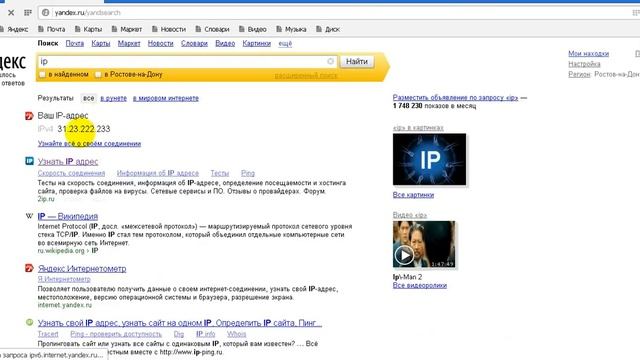This screenshot has height=360, width=640.
Task: Check the 'в Ростове-на-Дону' checkbox
Action: point(98,74)
